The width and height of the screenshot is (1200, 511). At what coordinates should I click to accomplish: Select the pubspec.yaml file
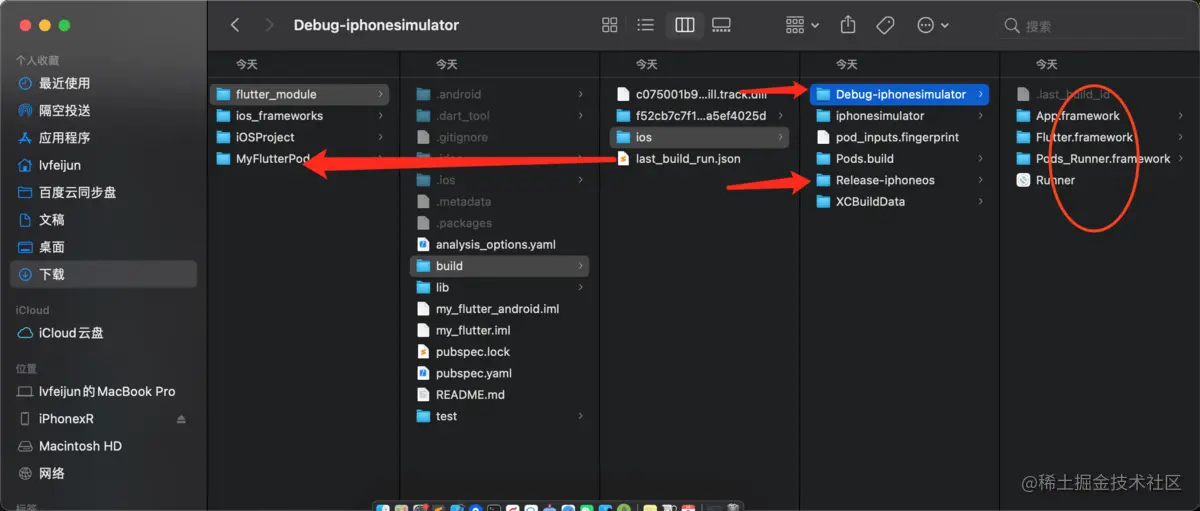pos(464,373)
